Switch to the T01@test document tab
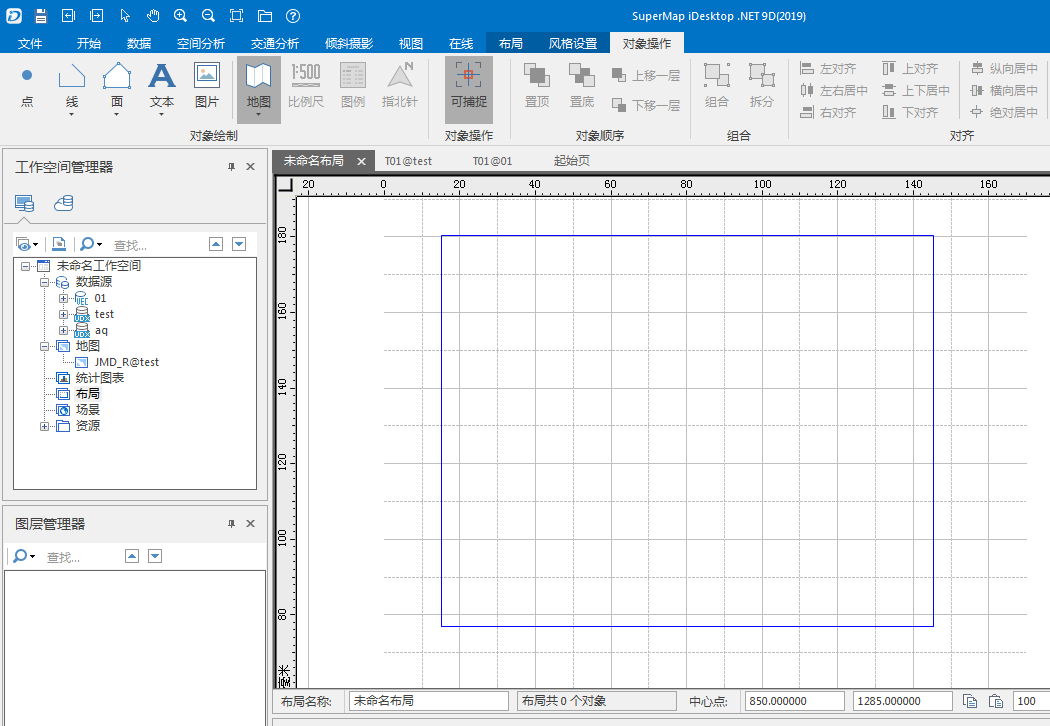The width and height of the screenshot is (1050, 726). point(408,161)
